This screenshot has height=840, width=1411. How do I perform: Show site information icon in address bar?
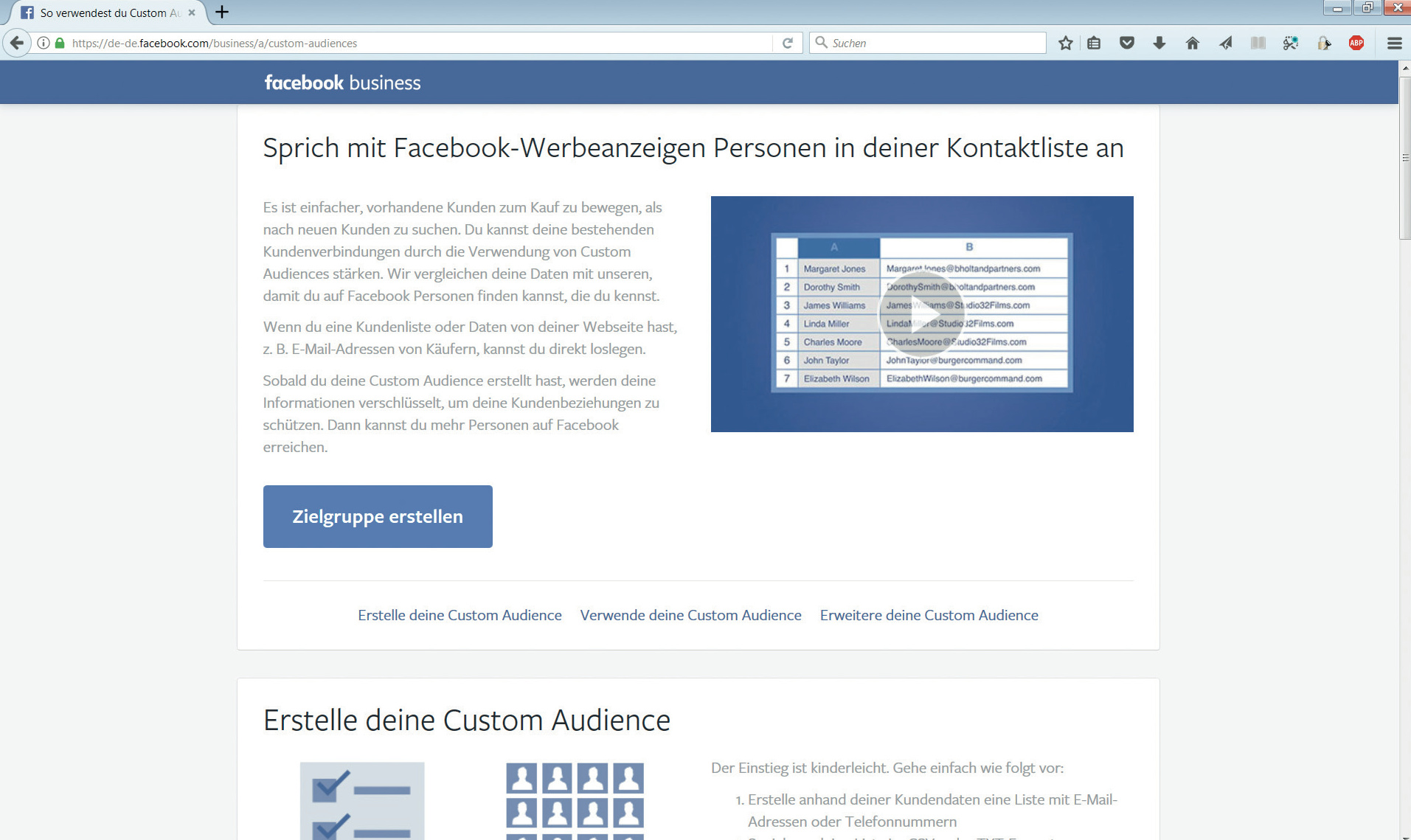[44, 43]
